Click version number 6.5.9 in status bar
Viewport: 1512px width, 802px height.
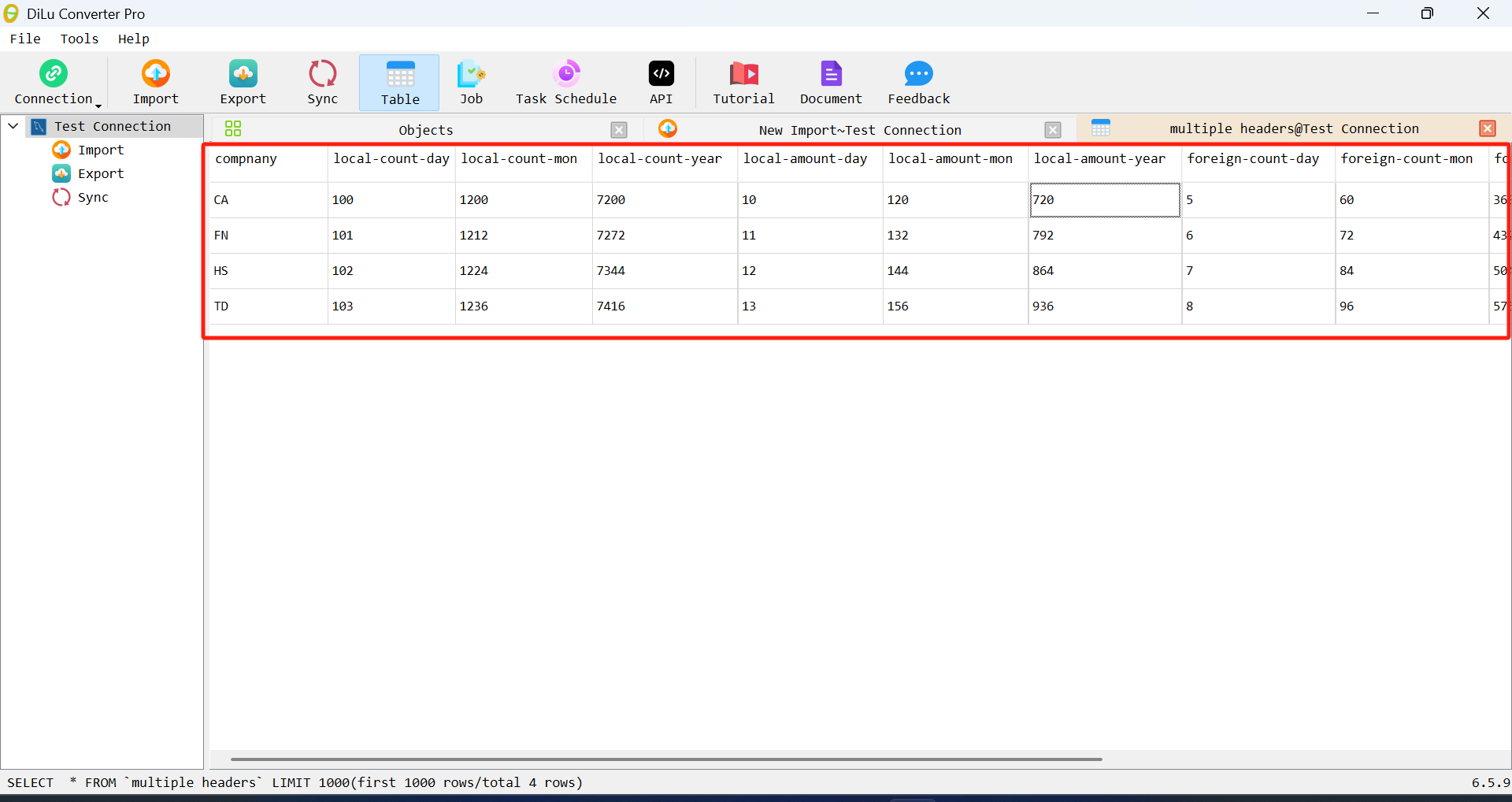click(1491, 782)
